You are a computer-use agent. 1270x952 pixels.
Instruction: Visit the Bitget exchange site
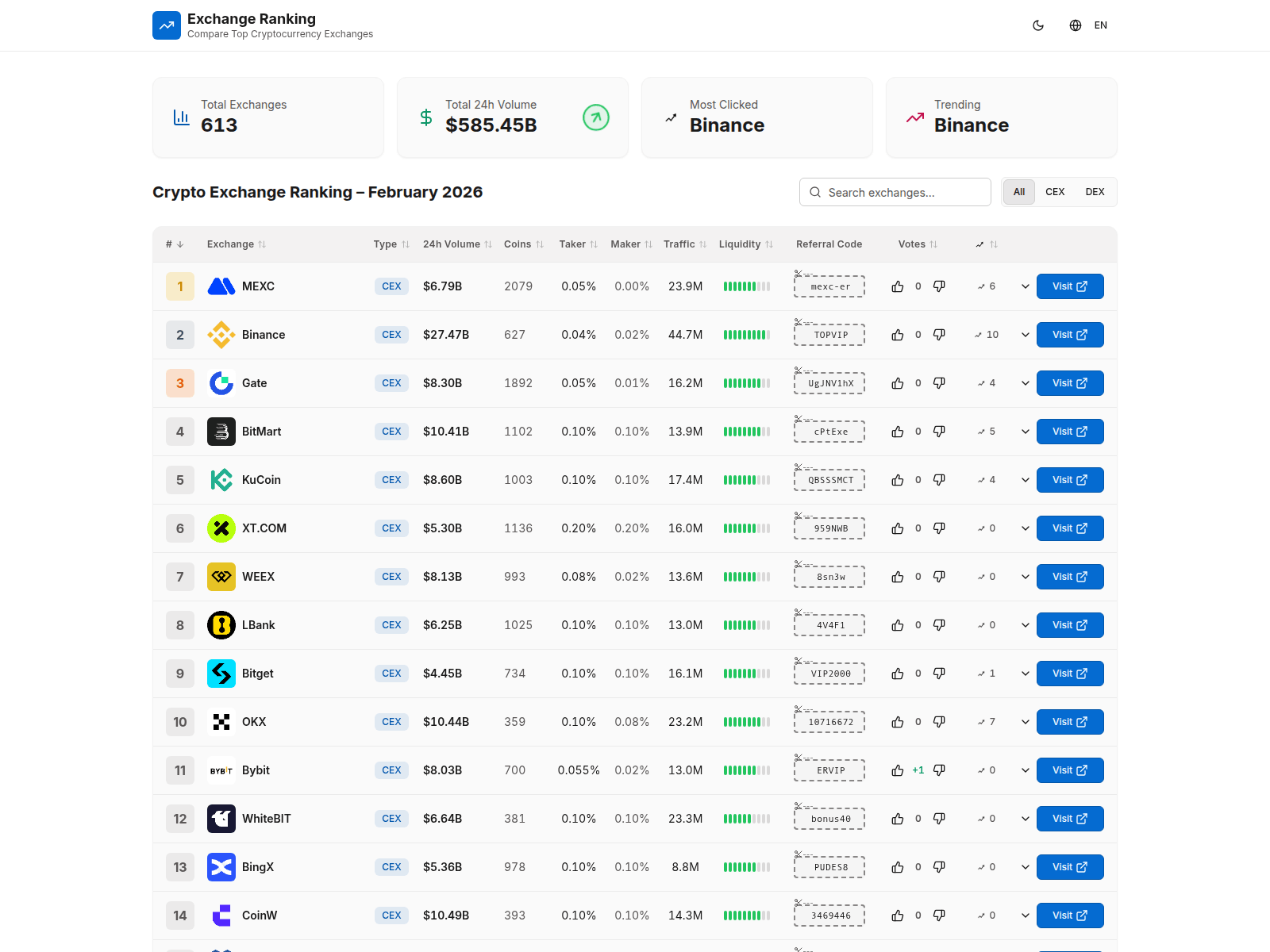tap(1070, 674)
